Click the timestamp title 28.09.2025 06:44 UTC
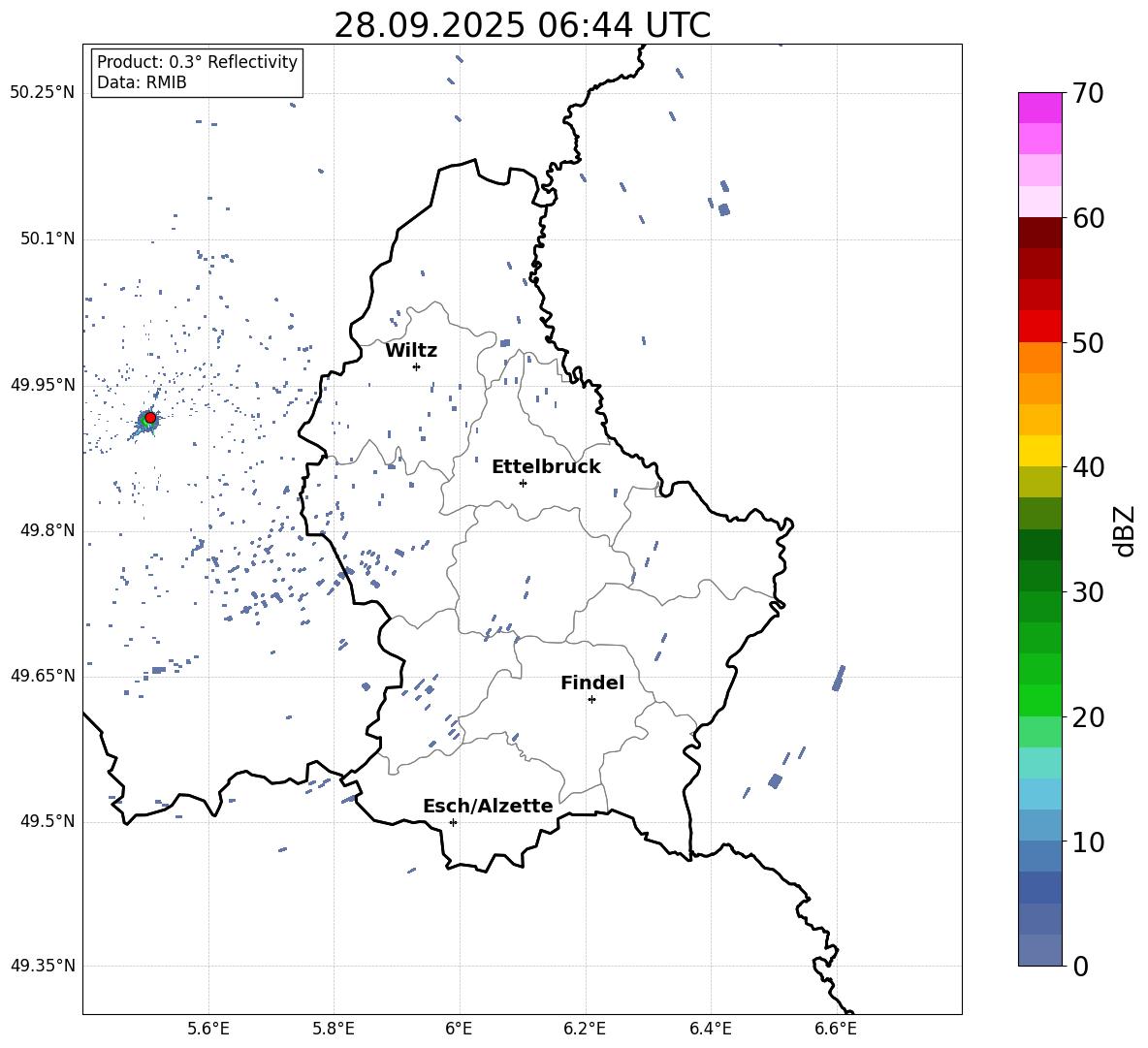The image size is (1148, 1048). click(x=522, y=25)
